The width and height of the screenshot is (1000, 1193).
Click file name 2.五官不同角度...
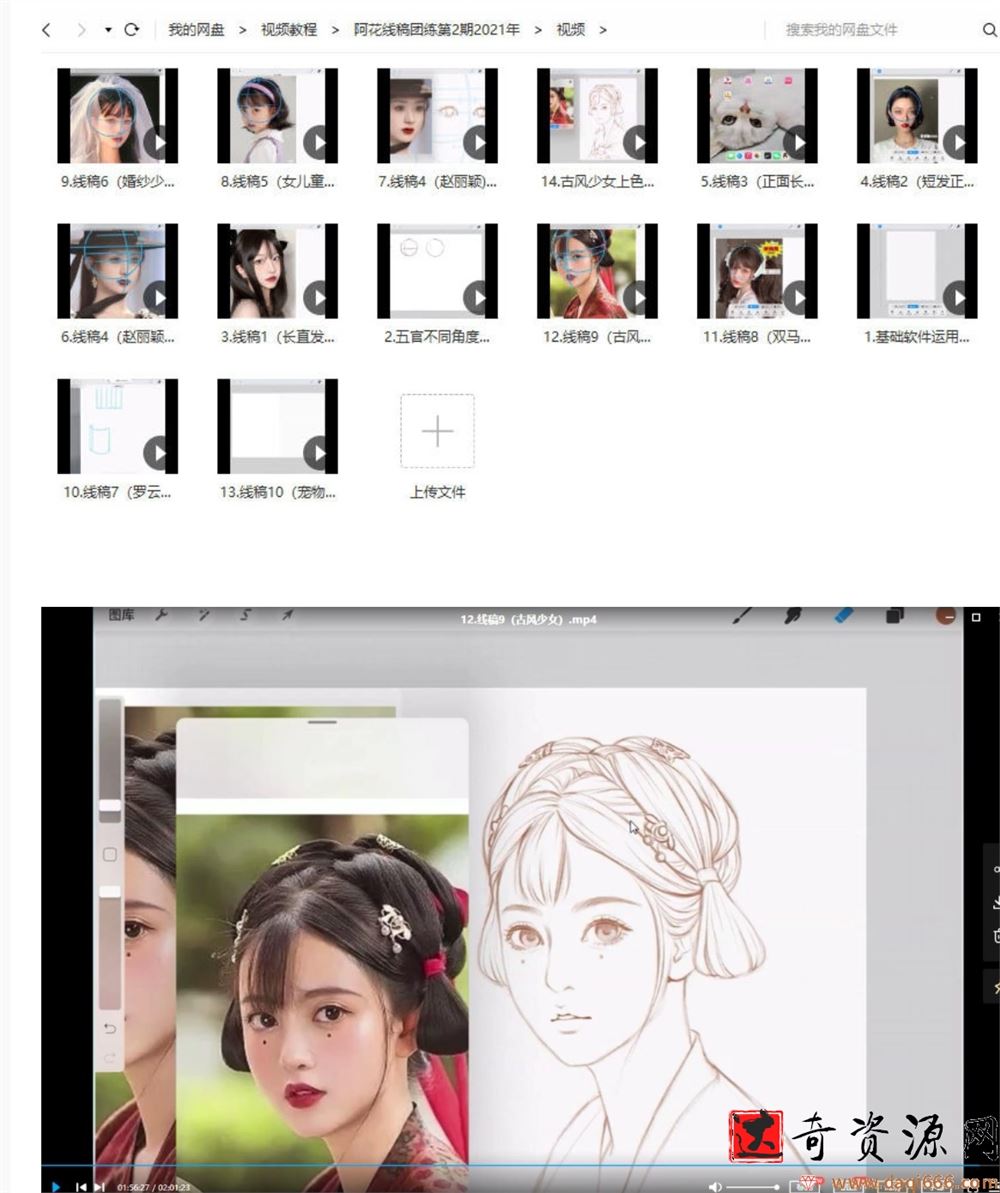pos(437,337)
